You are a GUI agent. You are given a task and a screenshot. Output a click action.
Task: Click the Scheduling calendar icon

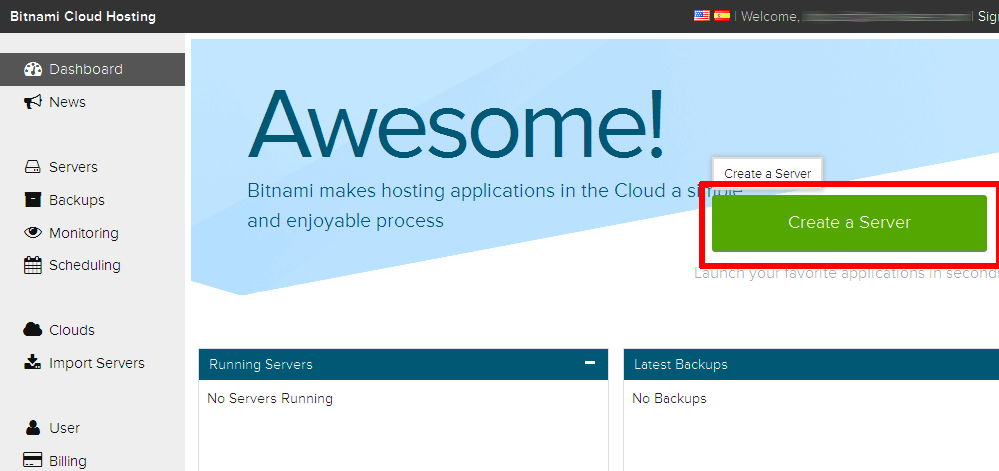[x=32, y=265]
